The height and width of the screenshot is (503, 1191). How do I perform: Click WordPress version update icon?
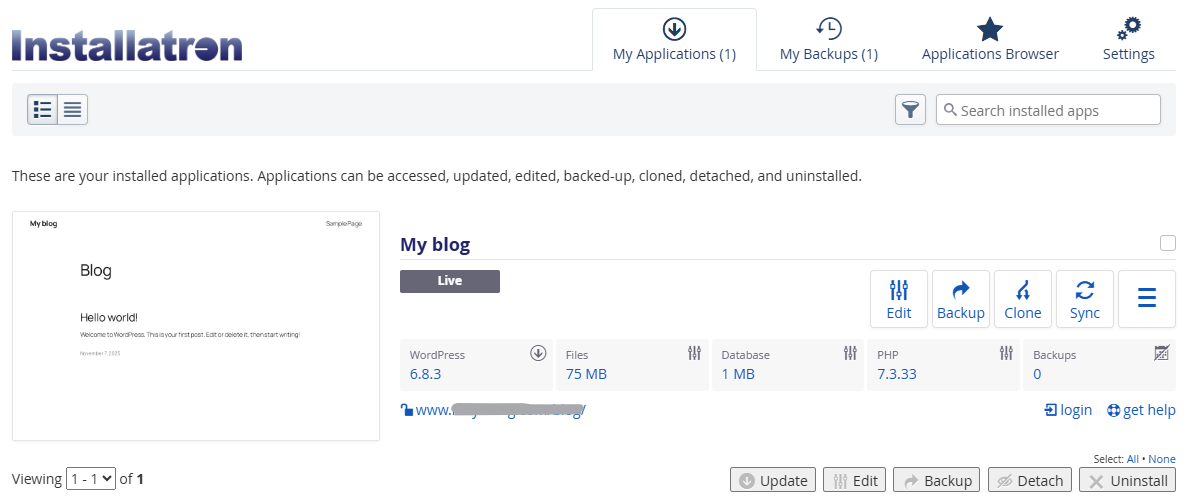pyautogui.click(x=538, y=353)
